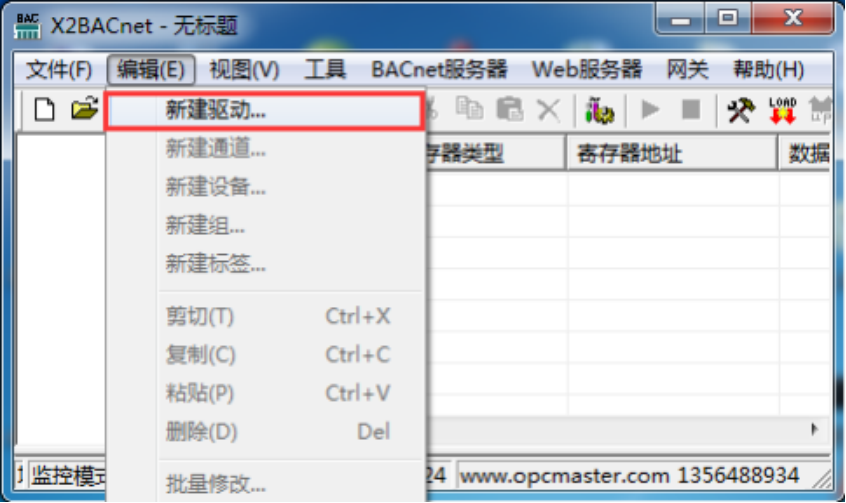The image size is (846, 503).
Task: Open the 文件(F) menu
Action: pos(59,70)
